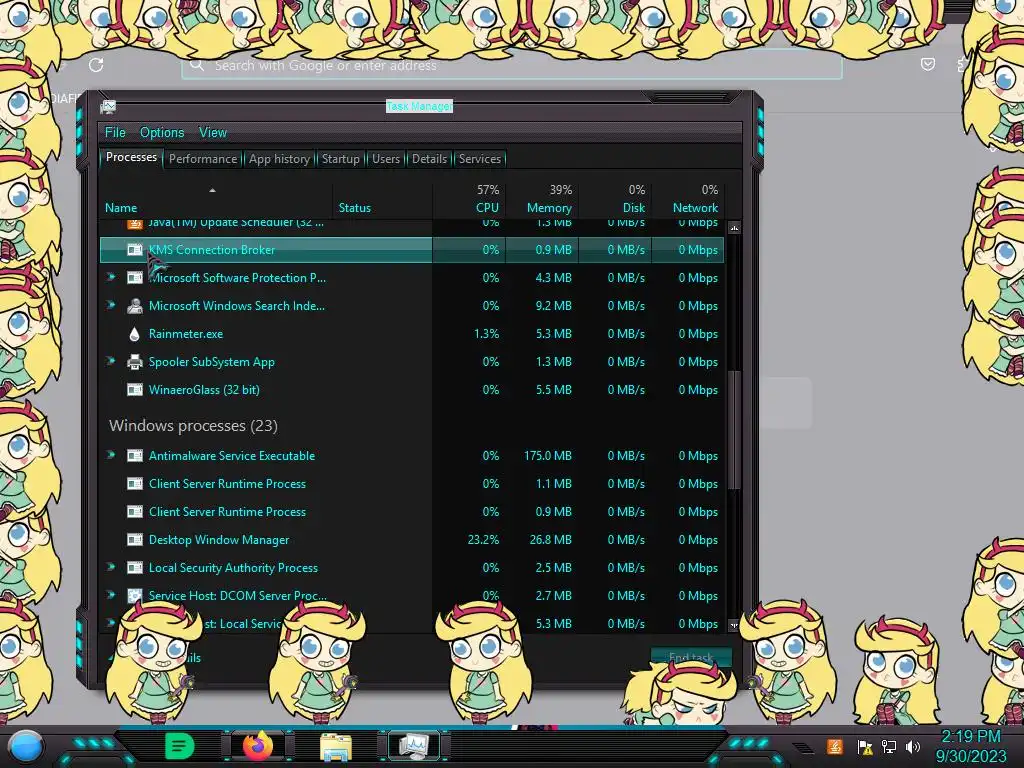Click the network tray icon
Viewport: 1024px width, 768px height.
(x=889, y=746)
